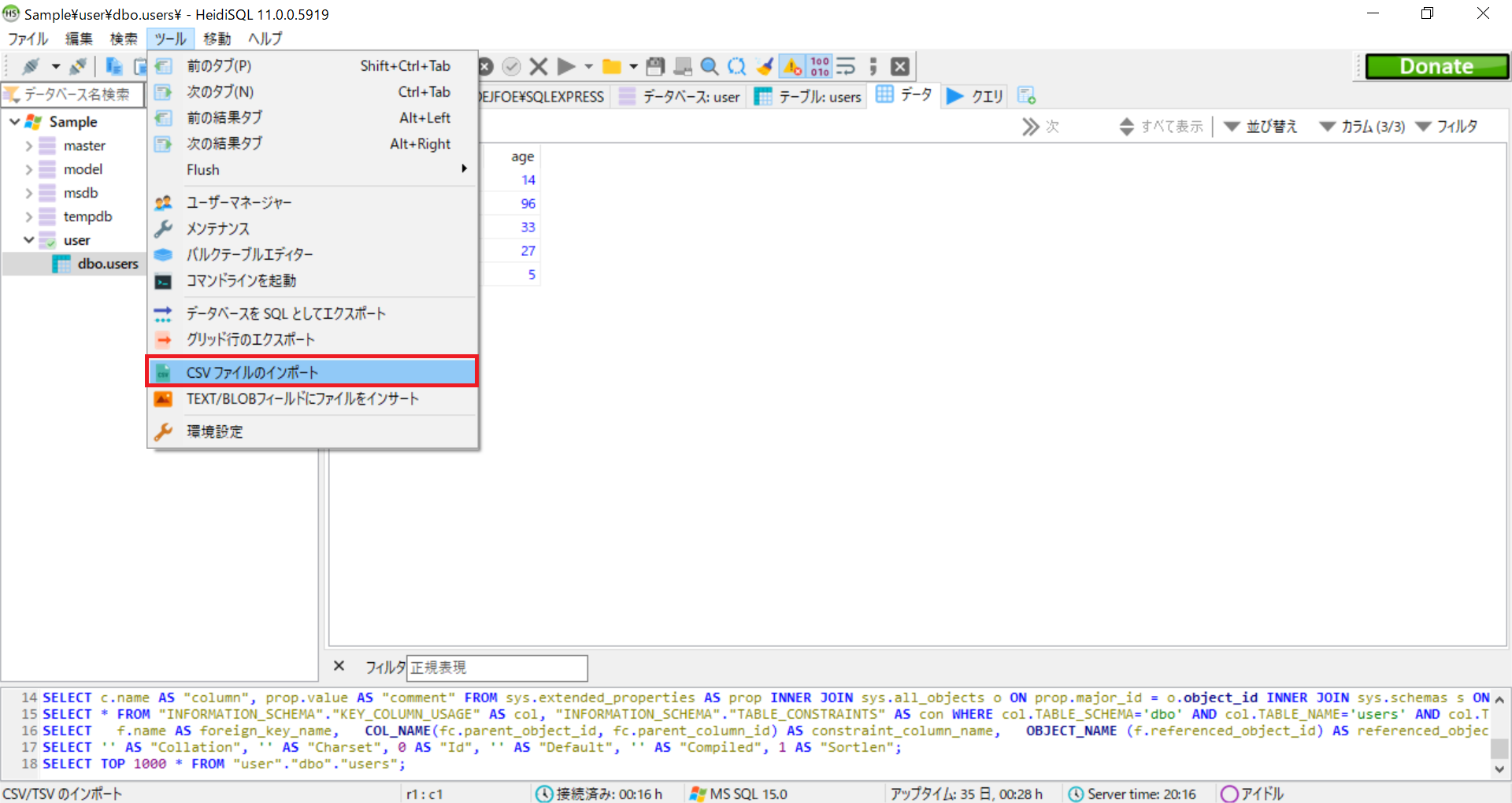The image size is (1512, 803).
Task: Click the green Donate button
Action: 1437,66
